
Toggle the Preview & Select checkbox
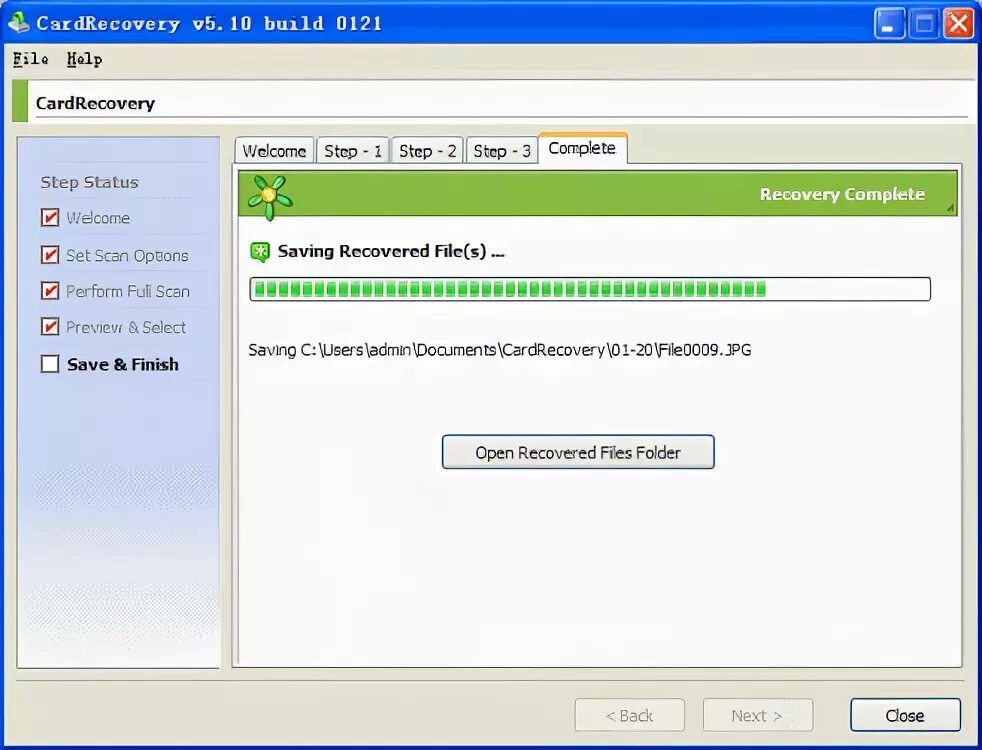(50, 327)
